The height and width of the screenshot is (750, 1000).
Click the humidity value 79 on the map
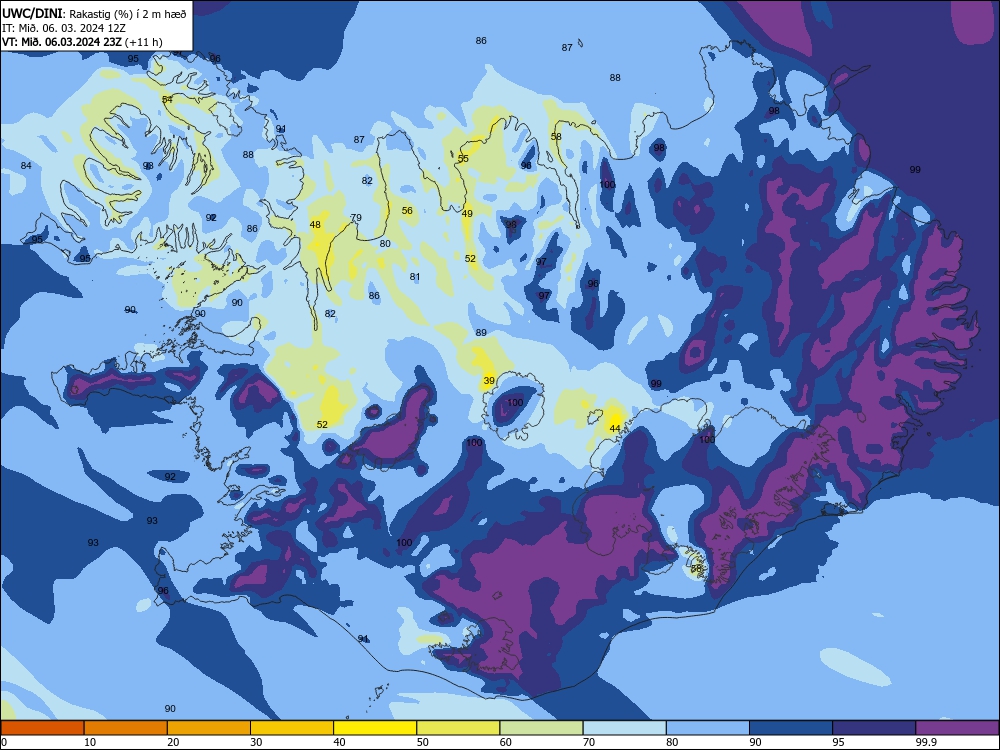tap(356, 217)
